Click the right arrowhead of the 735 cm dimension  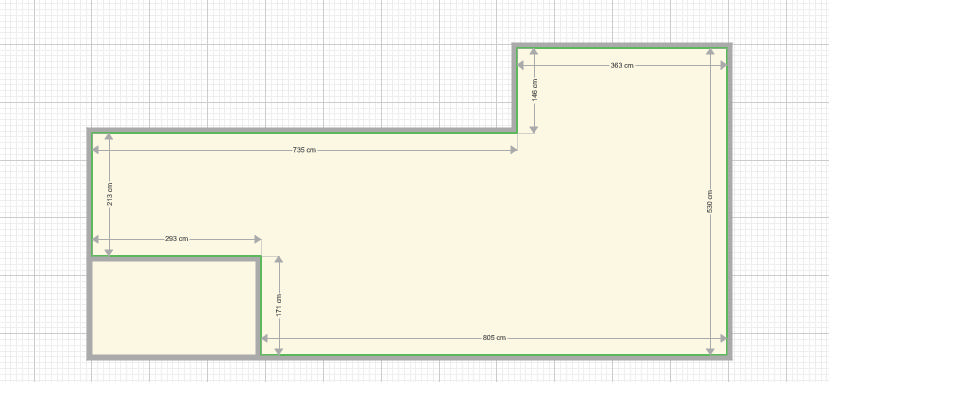513,150
